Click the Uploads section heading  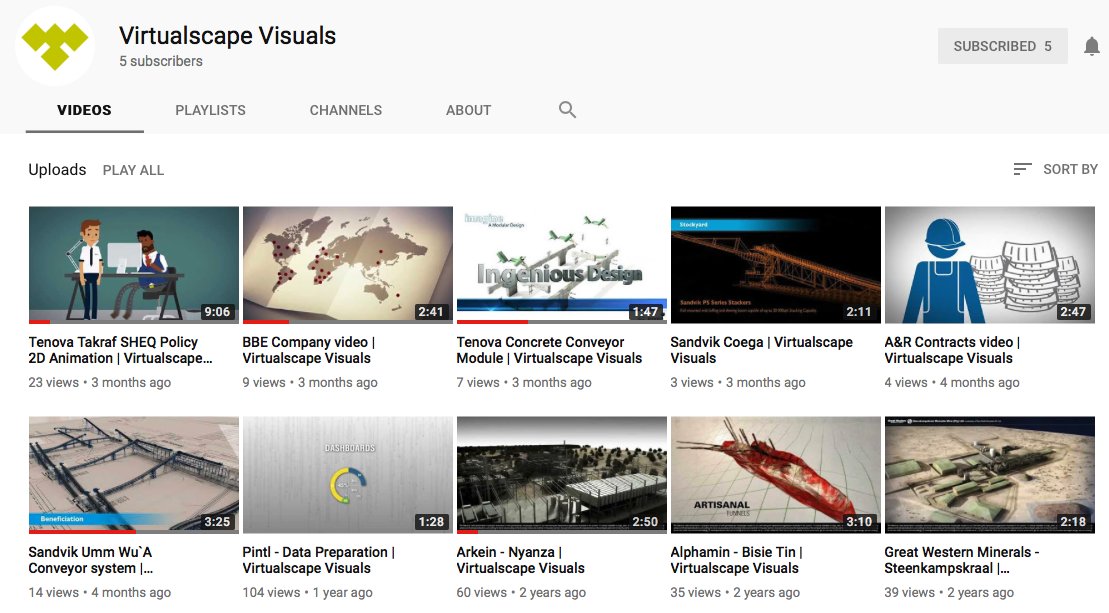click(x=57, y=170)
